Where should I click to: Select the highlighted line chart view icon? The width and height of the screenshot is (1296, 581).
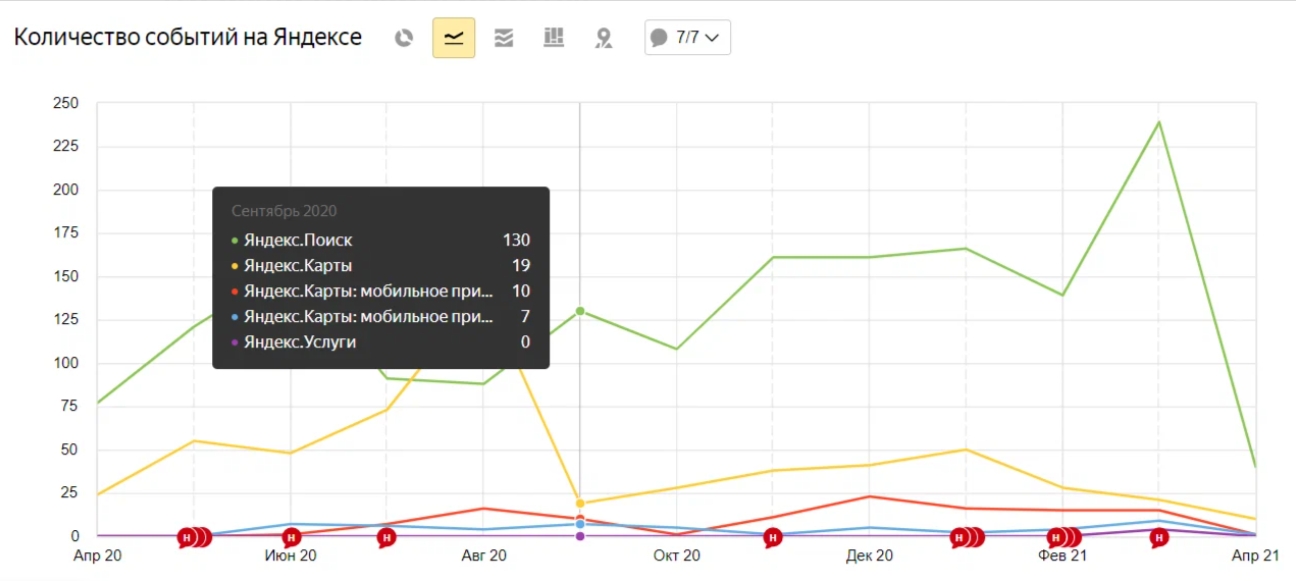[454, 38]
